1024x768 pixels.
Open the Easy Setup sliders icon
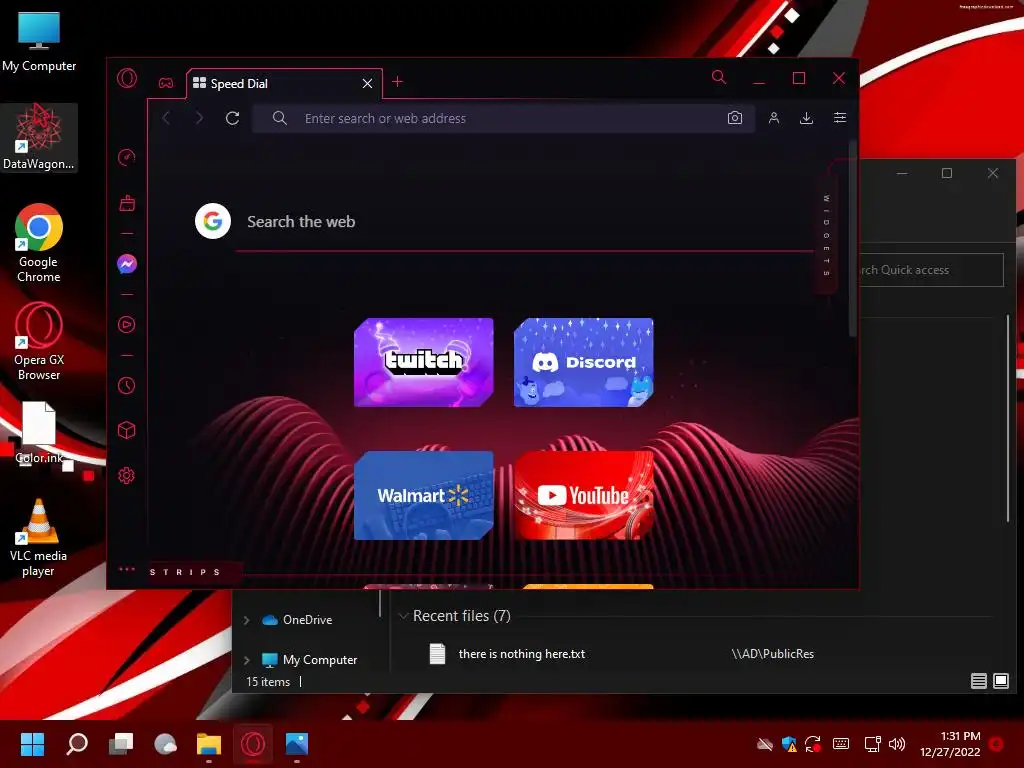[x=840, y=118]
